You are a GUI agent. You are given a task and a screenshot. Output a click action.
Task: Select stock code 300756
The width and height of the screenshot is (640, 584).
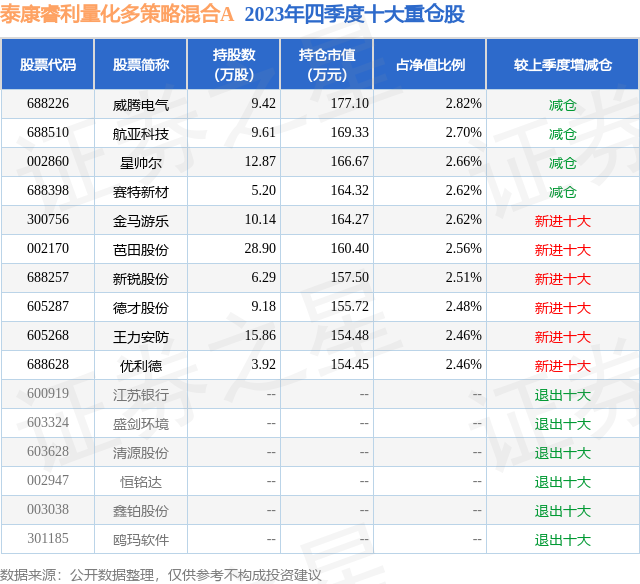(x=48, y=220)
